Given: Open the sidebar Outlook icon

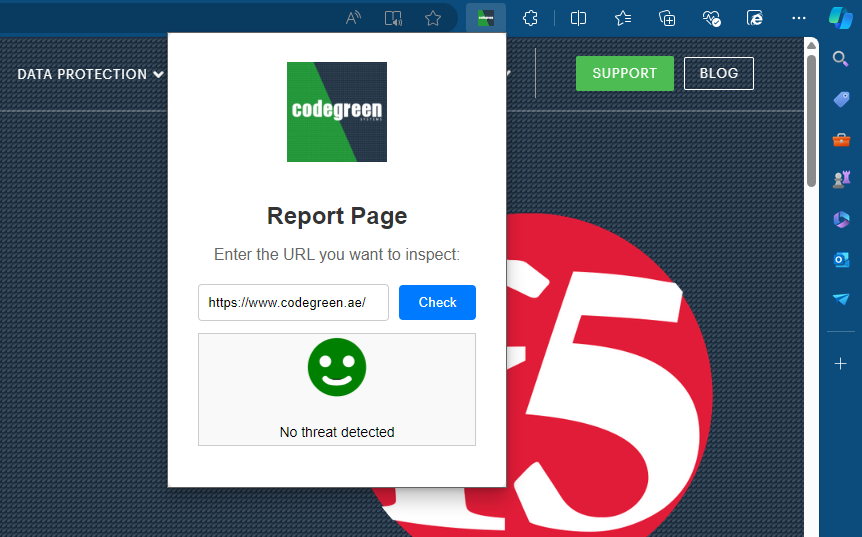Looking at the screenshot, I should point(841,259).
